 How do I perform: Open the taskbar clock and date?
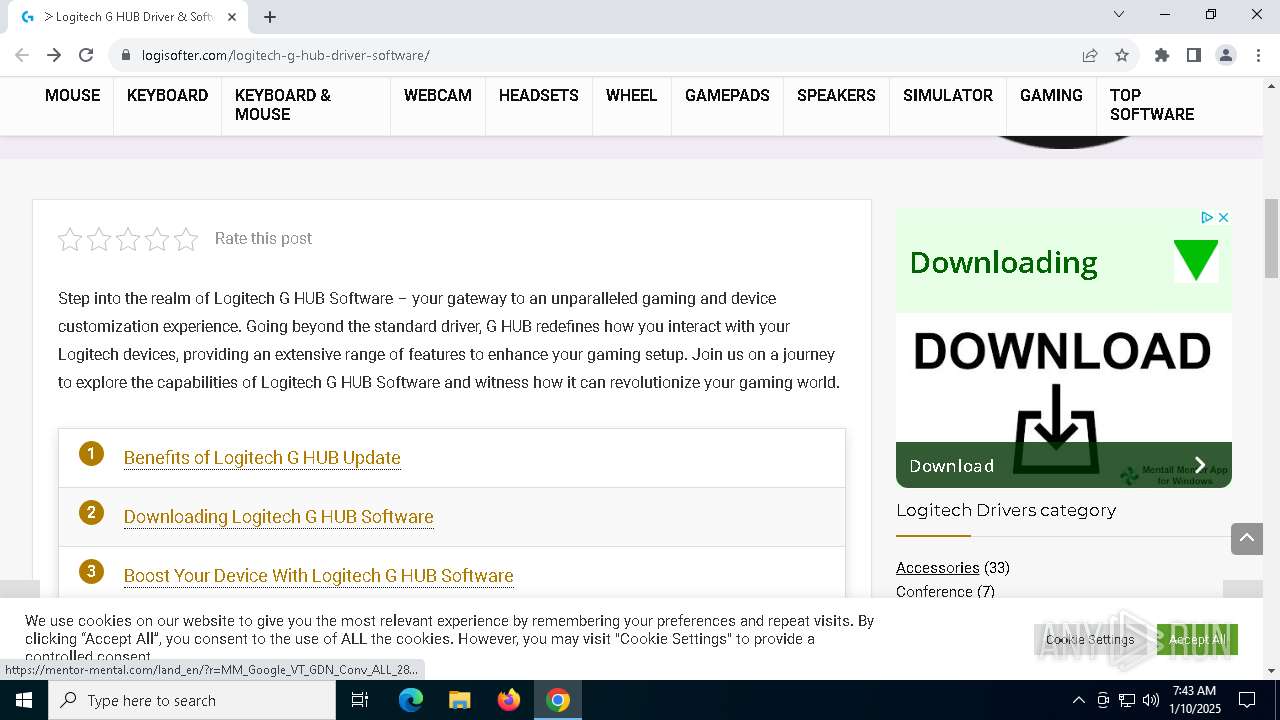[1195, 700]
